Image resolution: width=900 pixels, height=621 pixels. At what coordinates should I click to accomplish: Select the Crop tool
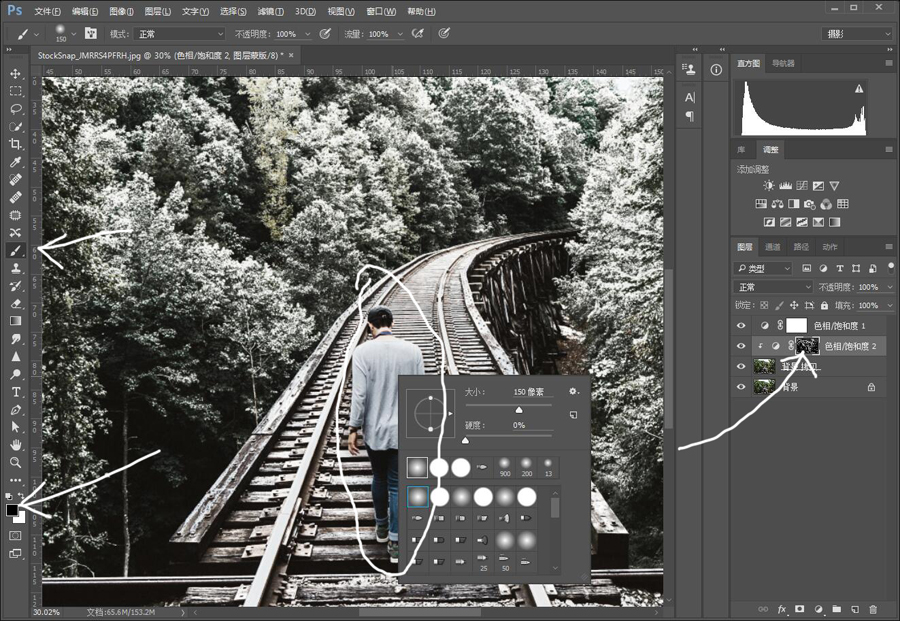tap(15, 144)
